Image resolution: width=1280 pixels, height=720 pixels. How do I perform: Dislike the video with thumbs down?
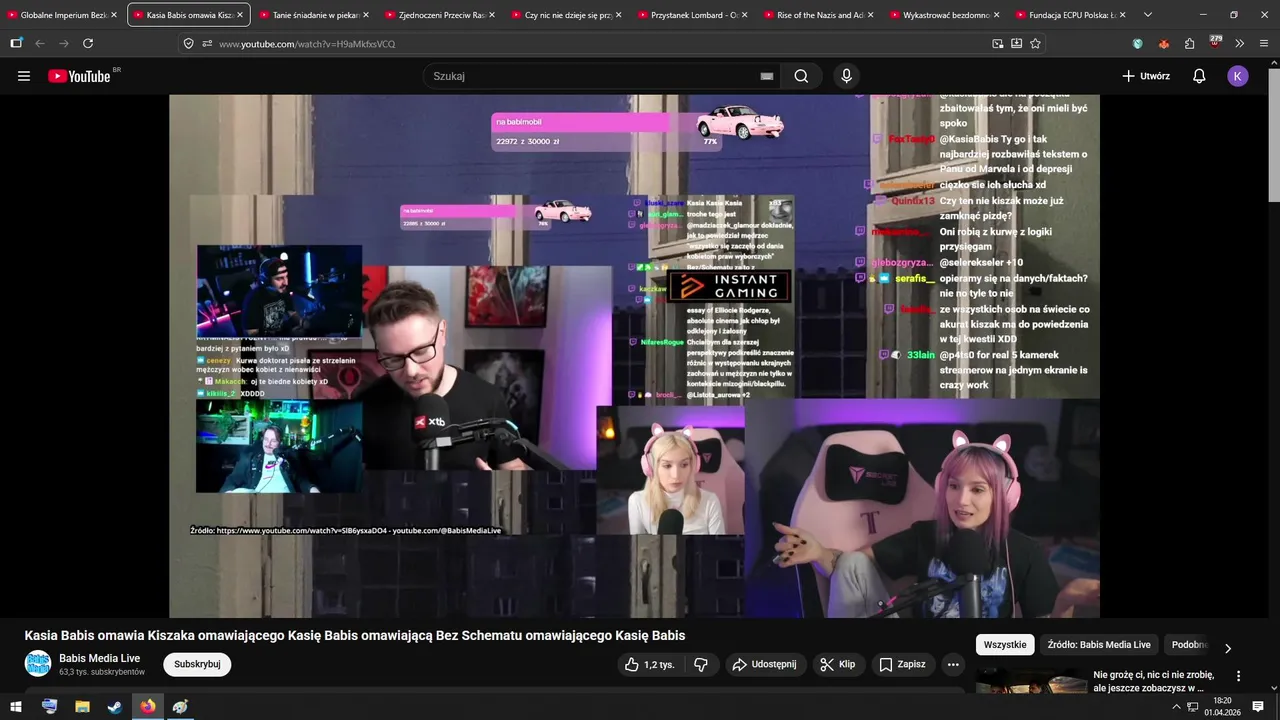[x=701, y=664]
